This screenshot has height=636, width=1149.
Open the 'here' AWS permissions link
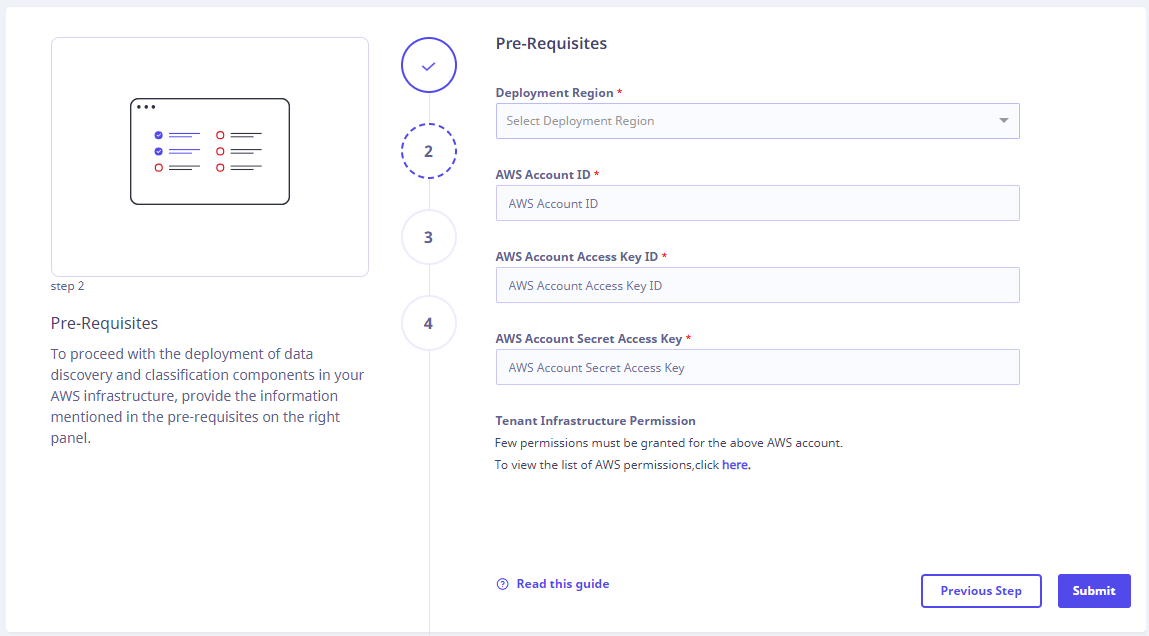coord(735,465)
